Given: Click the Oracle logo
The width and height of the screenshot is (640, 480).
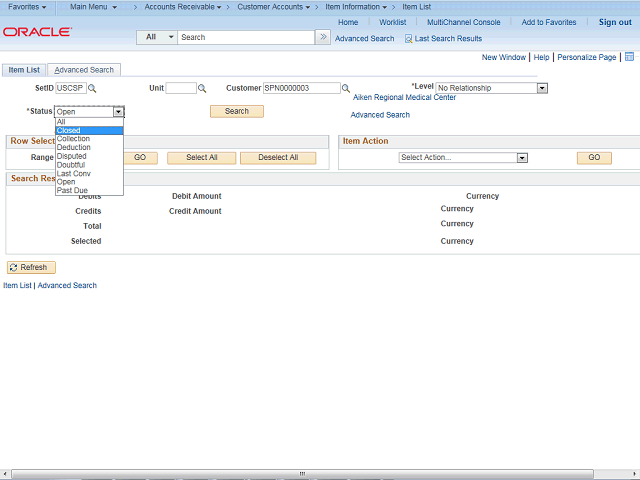Looking at the screenshot, I should click(38, 32).
